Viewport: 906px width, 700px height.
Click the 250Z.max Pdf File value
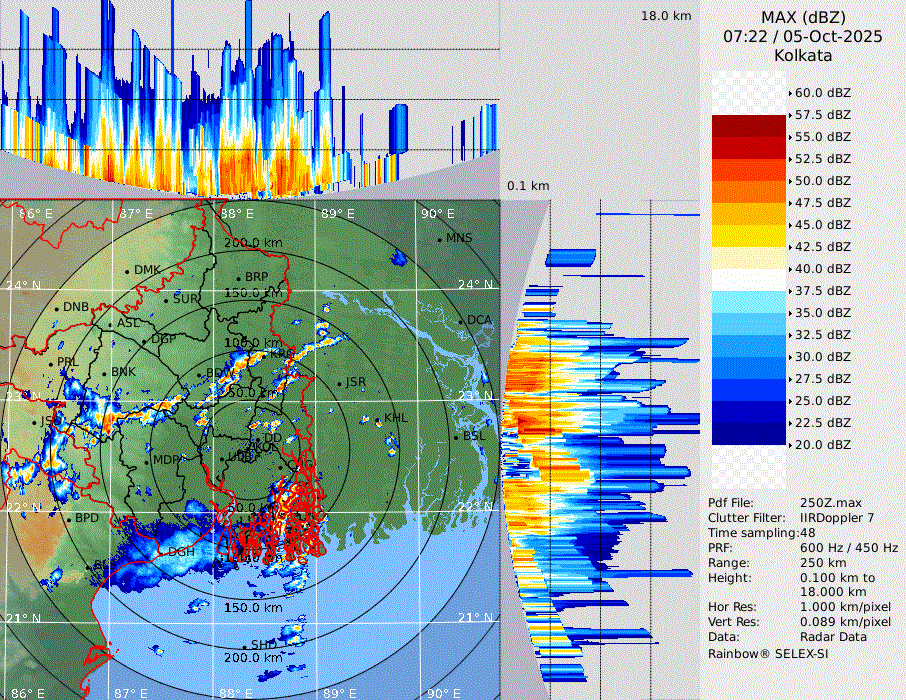(x=828, y=503)
